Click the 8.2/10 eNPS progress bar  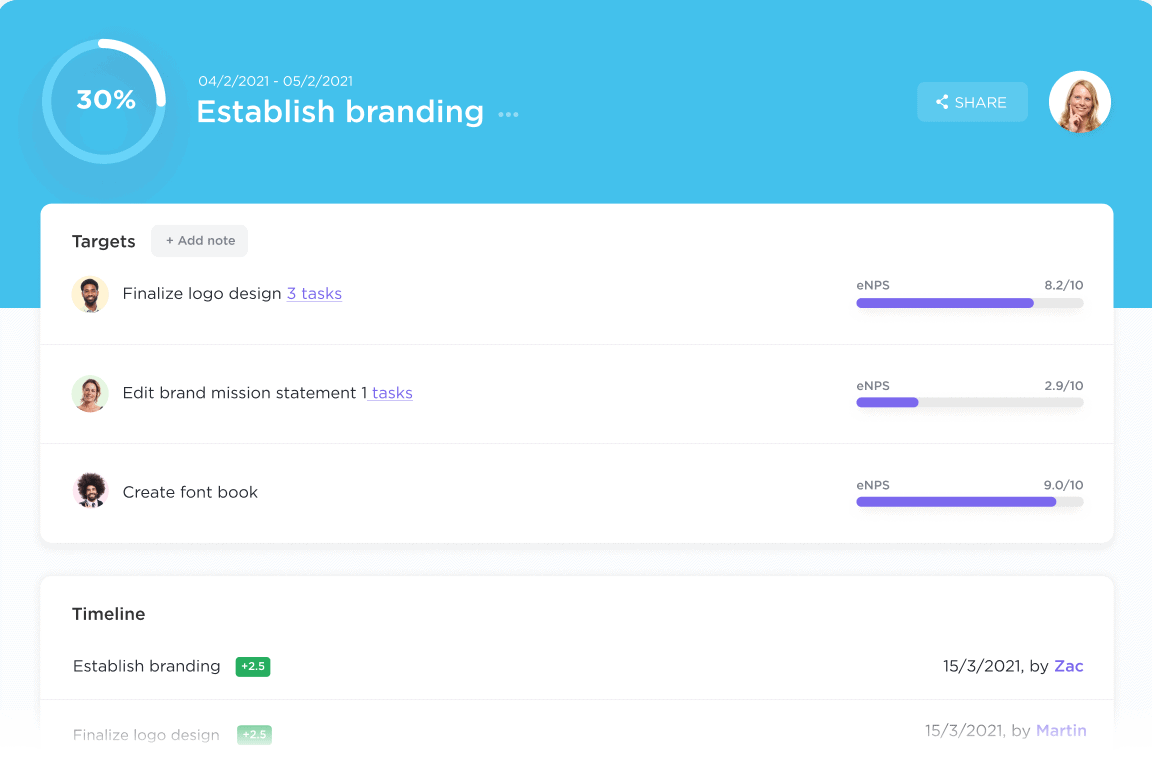(x=969, y=303)
